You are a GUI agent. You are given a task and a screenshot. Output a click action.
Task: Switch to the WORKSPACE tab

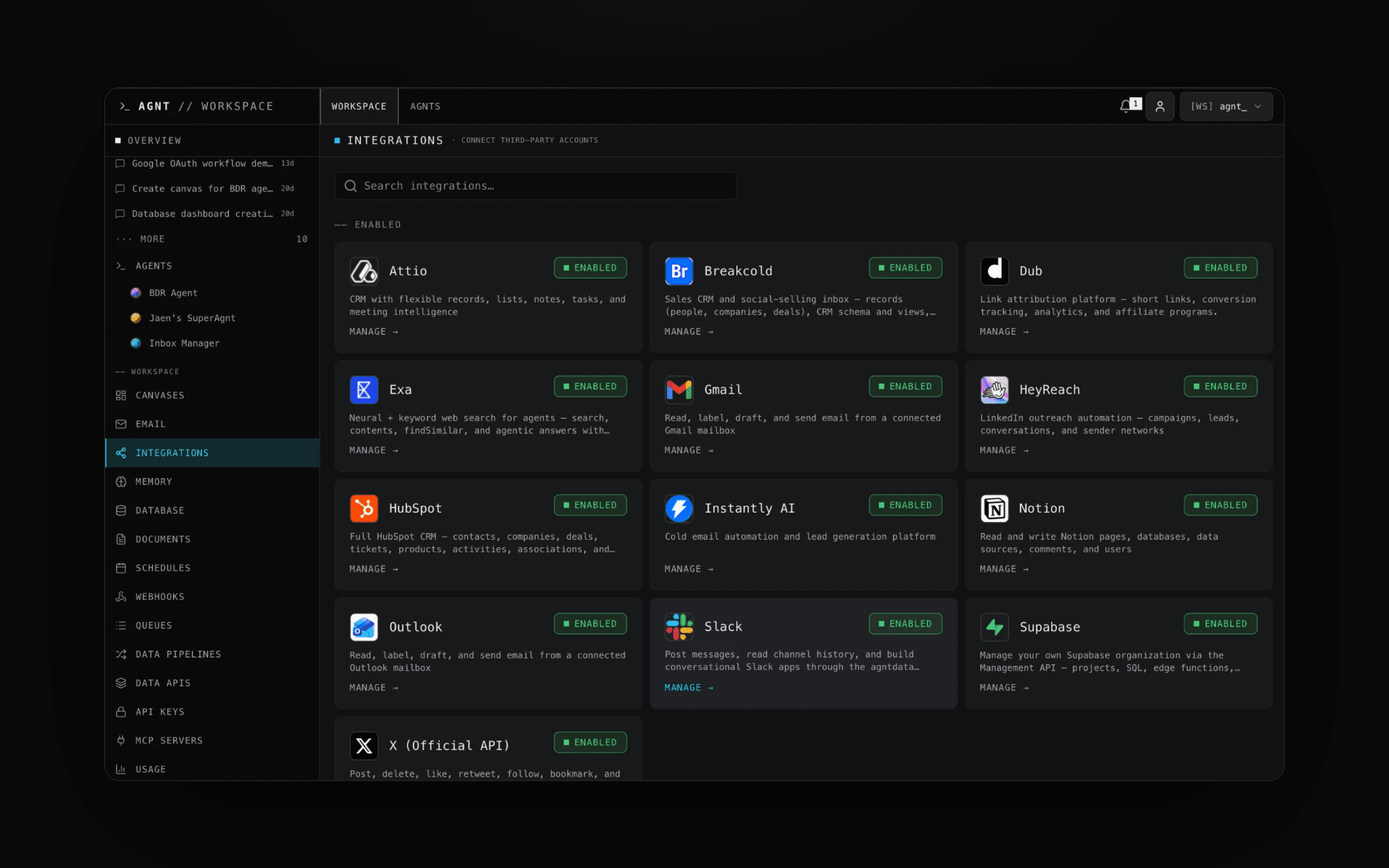359,106
